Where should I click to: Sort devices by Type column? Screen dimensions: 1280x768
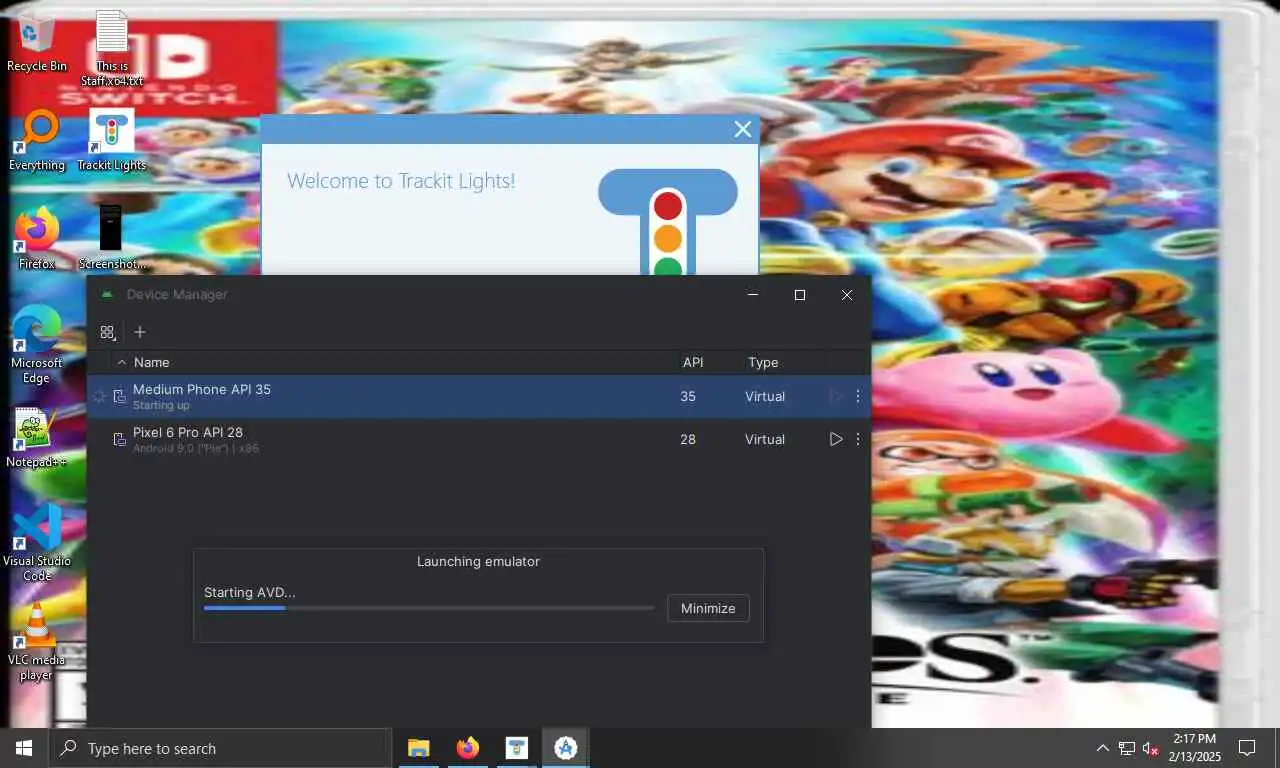tap(763, 362)
